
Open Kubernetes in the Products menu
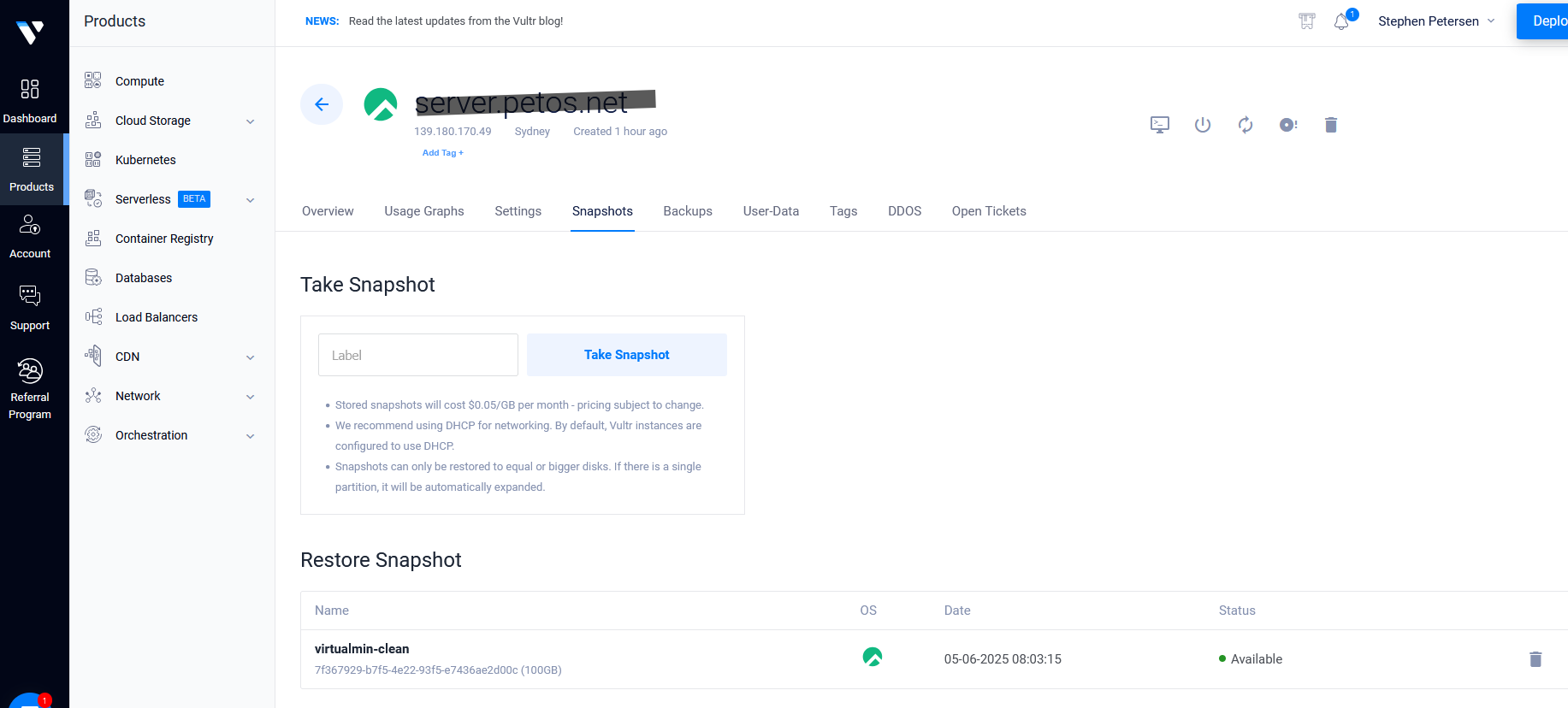pos(145,160)
